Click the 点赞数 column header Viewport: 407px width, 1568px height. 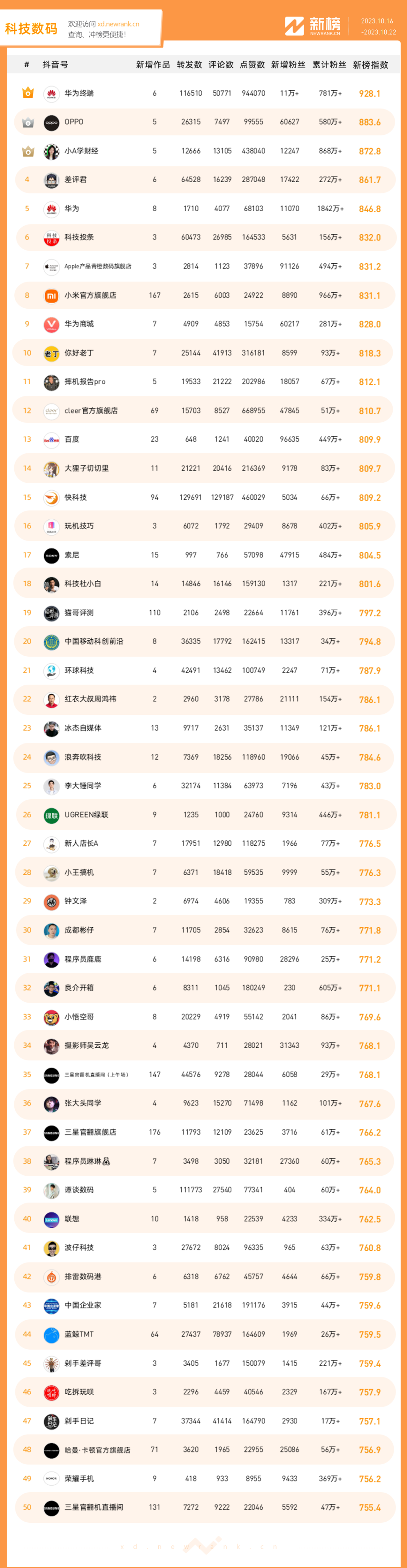[252, 65]
